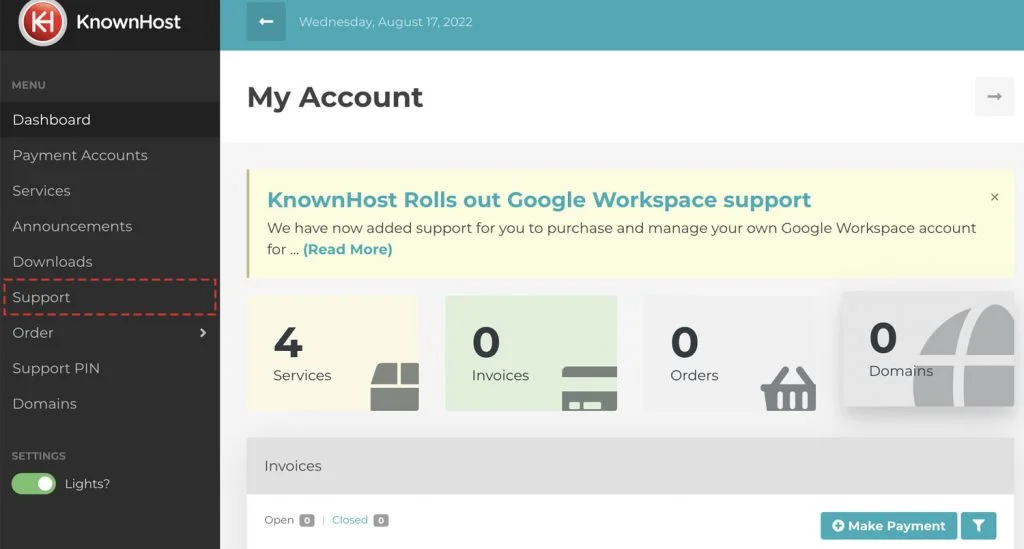
Task: Click the Invoices section header
Action: 630,465
